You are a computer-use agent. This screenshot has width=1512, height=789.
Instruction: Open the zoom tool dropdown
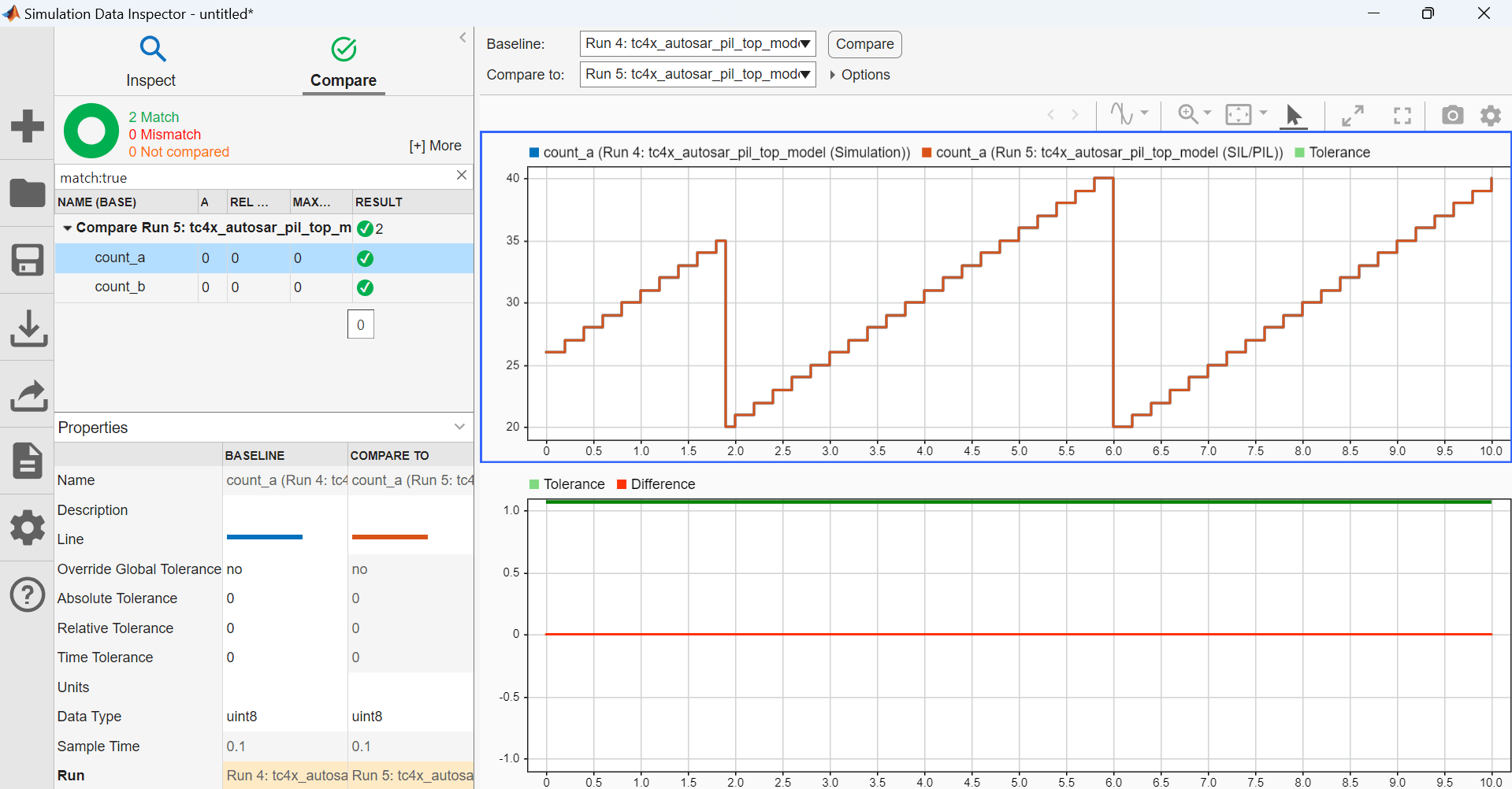pyautogui.click(x=1207, y=113)
